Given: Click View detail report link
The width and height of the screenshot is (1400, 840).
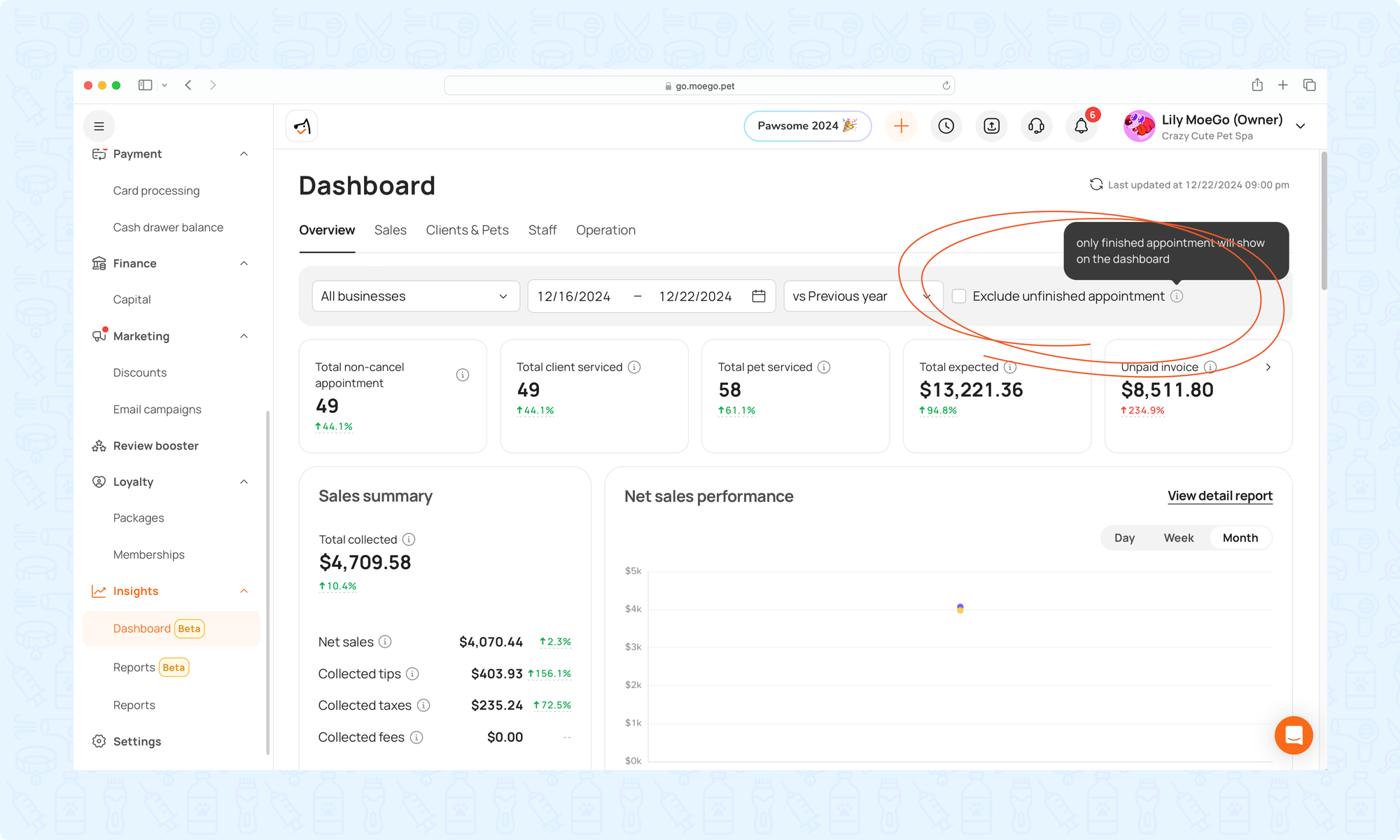Looking at the screenshot, I should pyautogui.click(x=1219, y=496).
